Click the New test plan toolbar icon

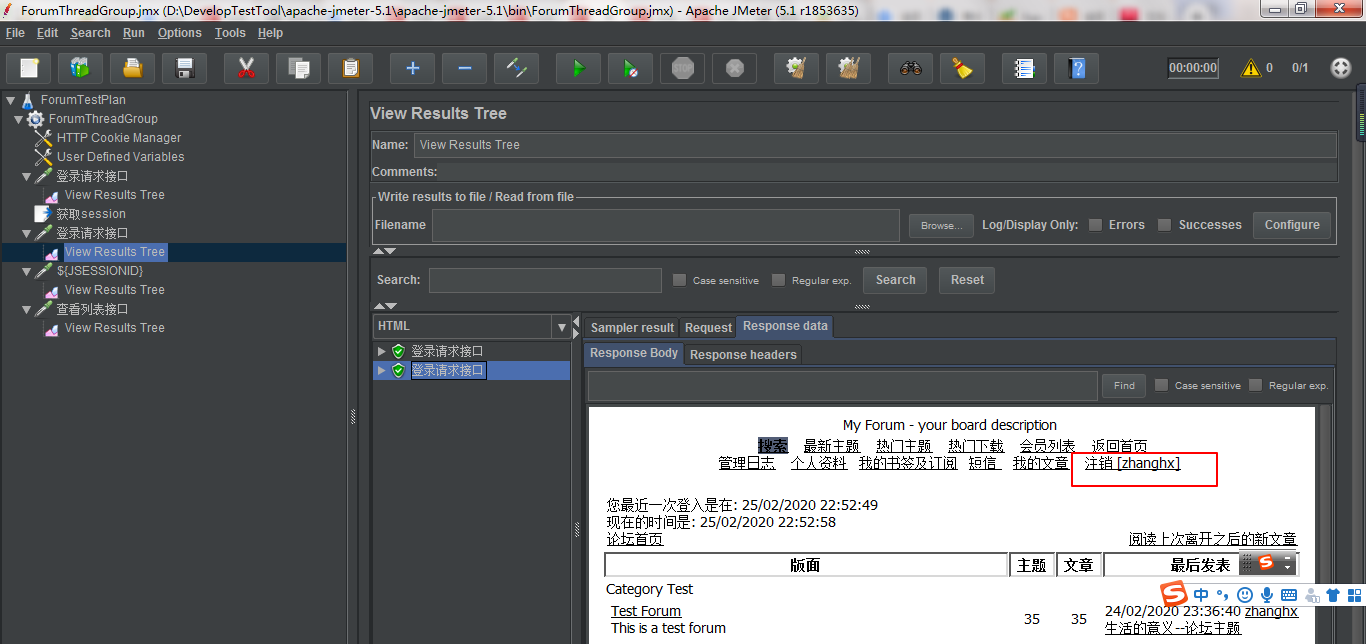[x=29, y=68]
